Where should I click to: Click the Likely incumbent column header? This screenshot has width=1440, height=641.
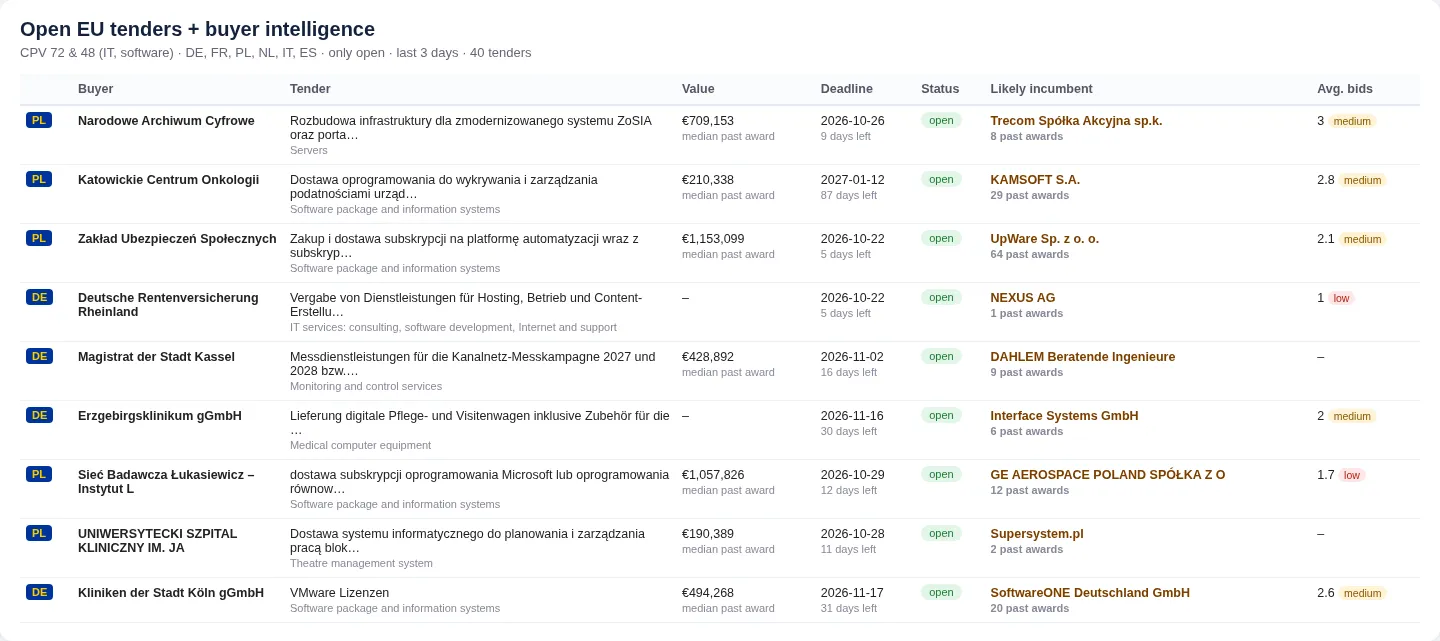[1041, 89]
